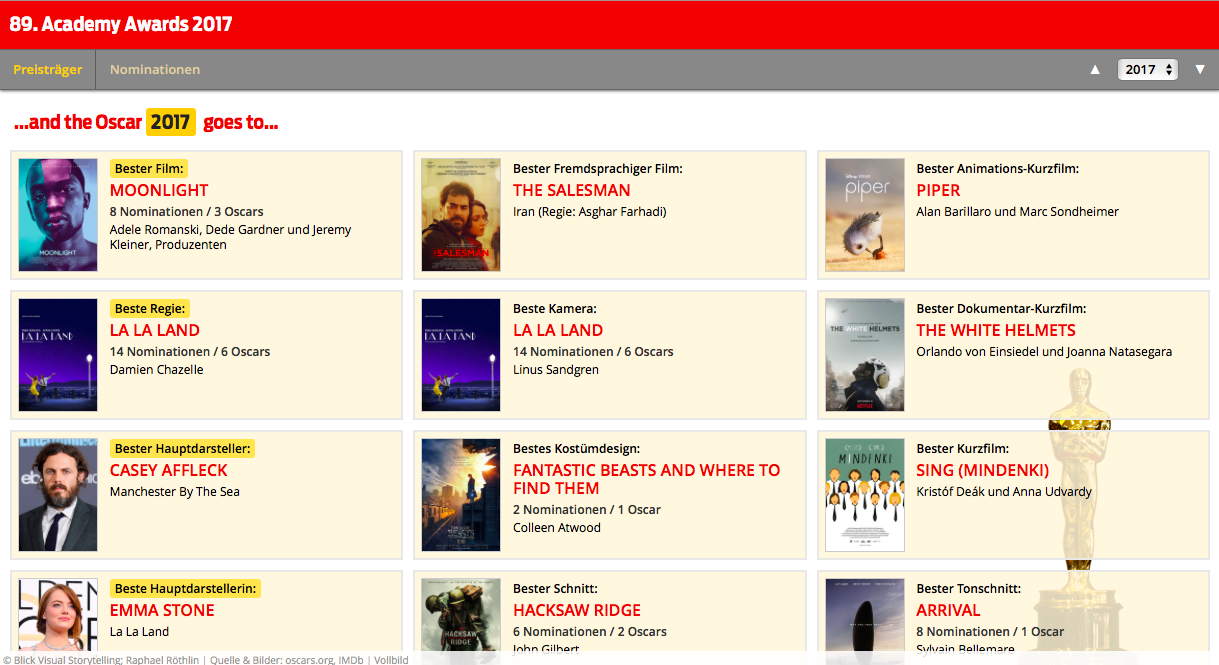Open the Casey Affleck photo

(58, 495)
